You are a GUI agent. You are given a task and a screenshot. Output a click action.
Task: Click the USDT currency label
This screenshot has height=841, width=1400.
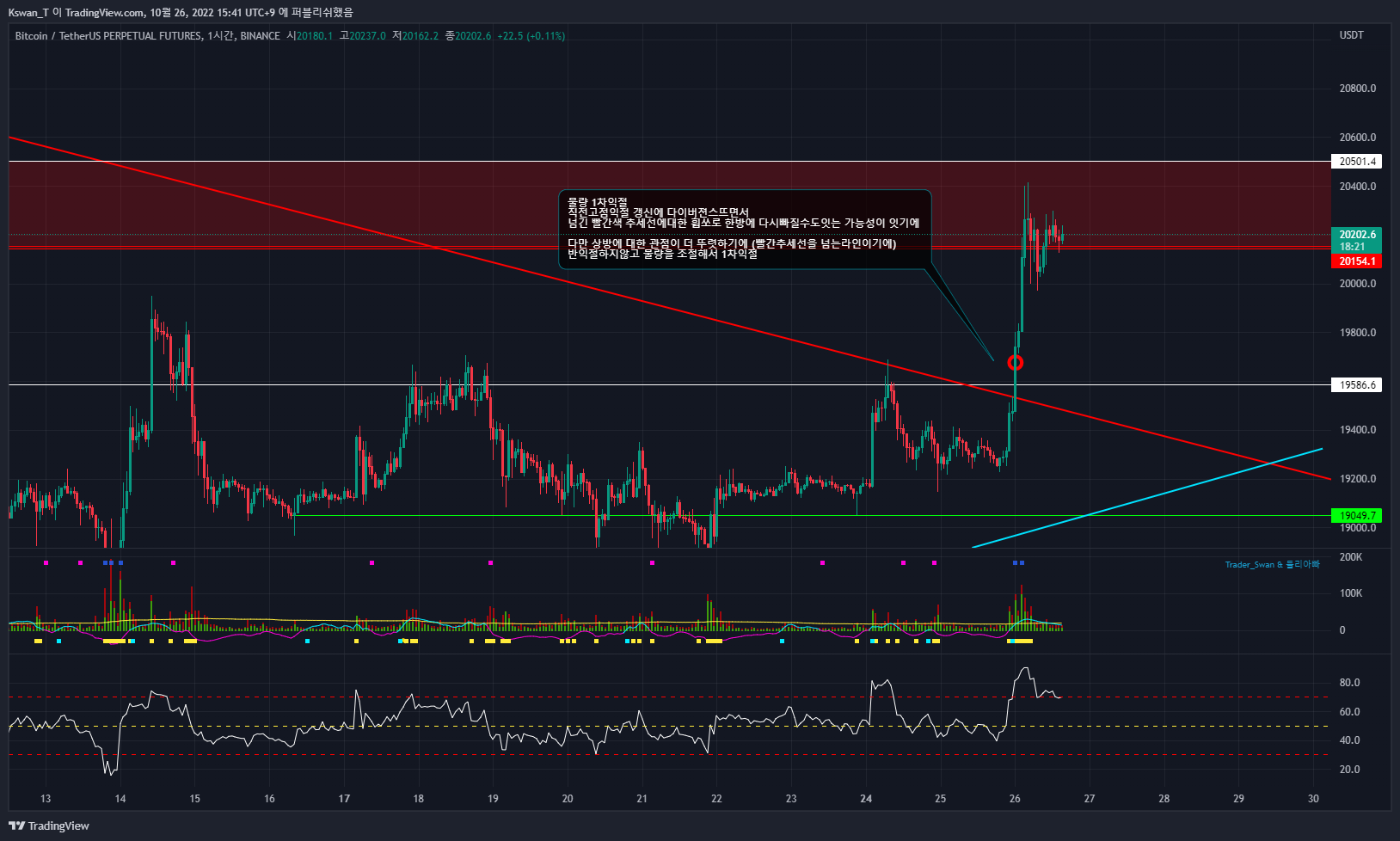click(1352, 35)
